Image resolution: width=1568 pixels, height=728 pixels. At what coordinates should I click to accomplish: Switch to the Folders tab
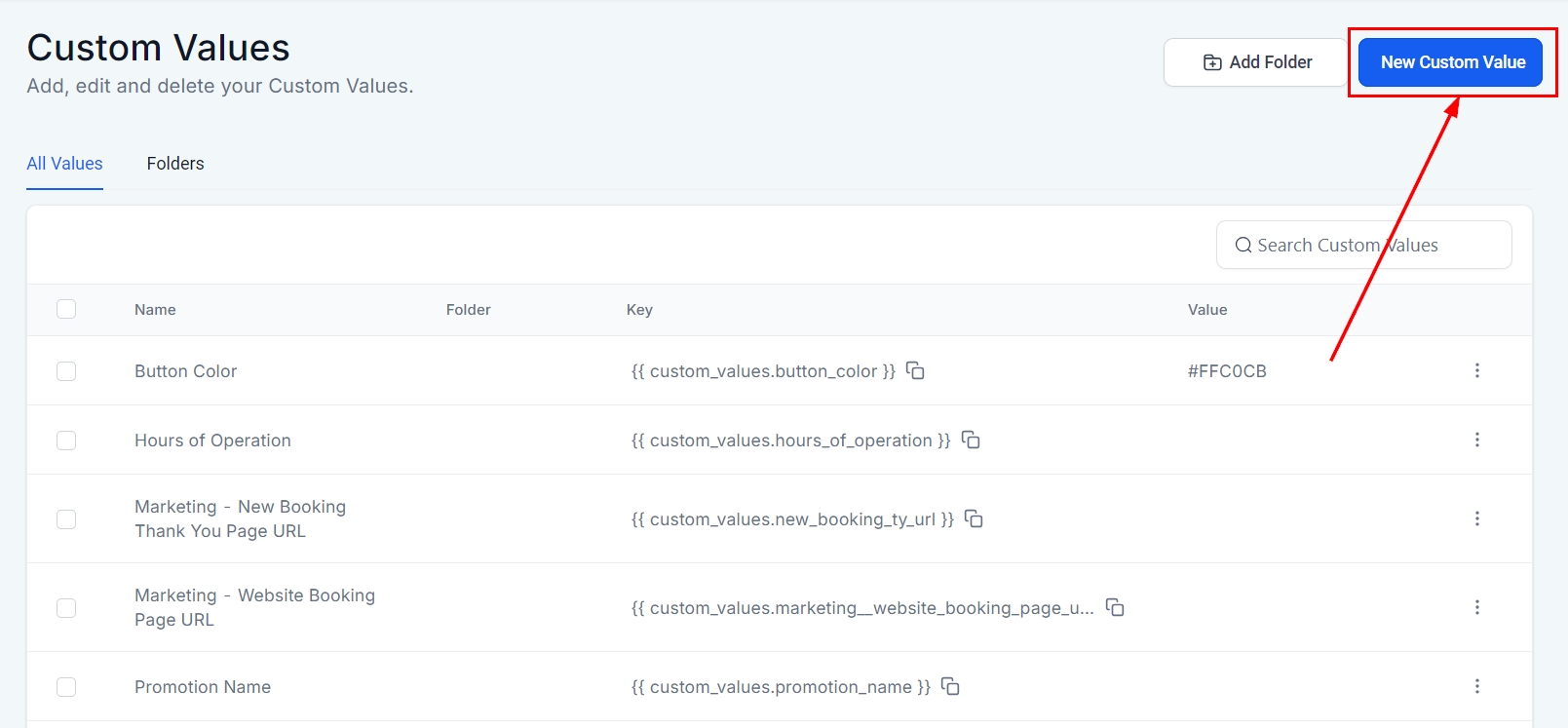click(175, 164)
